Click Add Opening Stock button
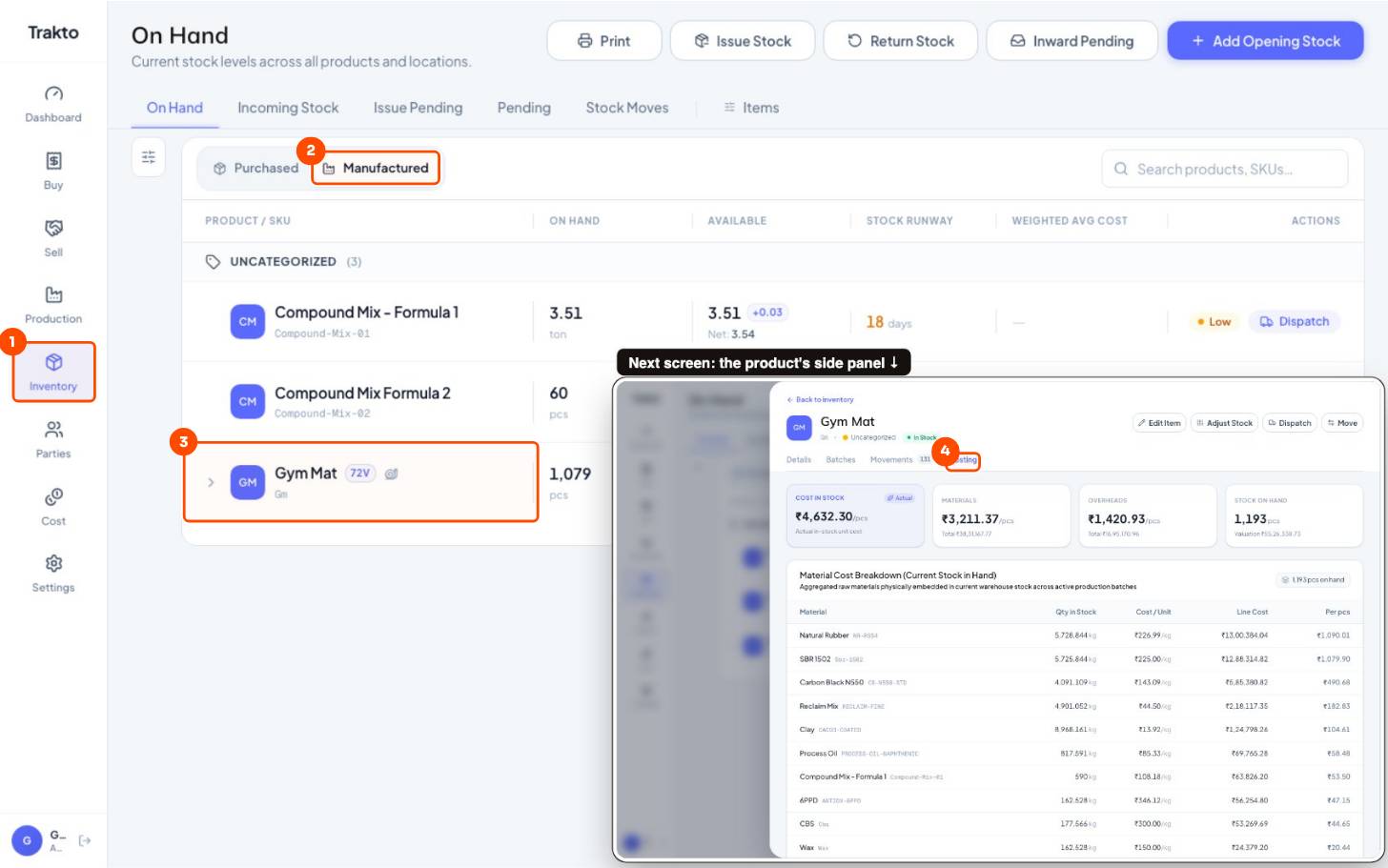1388x868 pixels. pos(1265,41)
